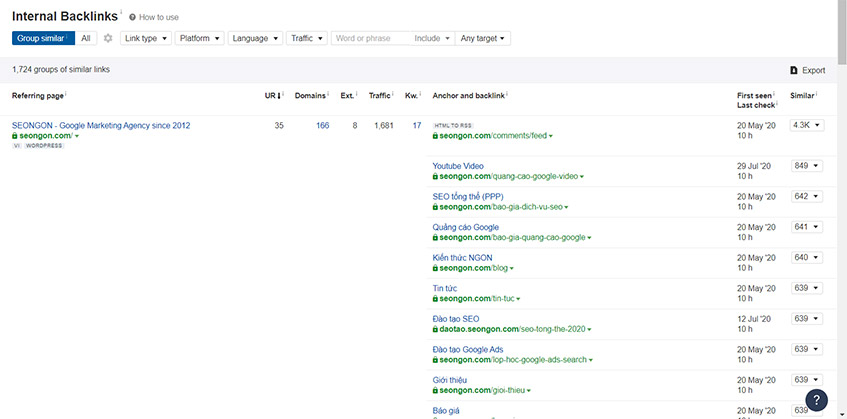Open the SEO tổng thể (PPP) anchor
The image size is (847, 419).
pyautogui.click(x=468, y=197)
